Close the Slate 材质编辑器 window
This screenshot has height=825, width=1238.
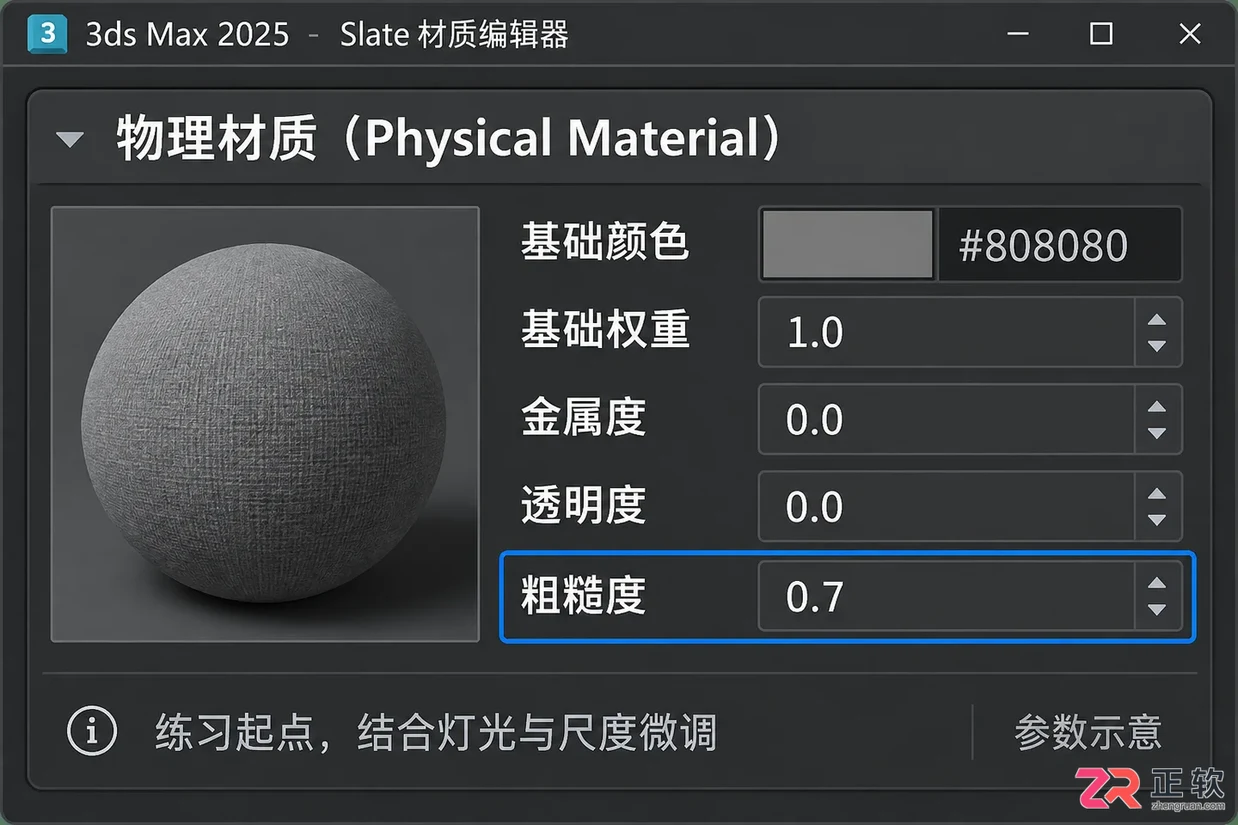[x=1189, y=34]
